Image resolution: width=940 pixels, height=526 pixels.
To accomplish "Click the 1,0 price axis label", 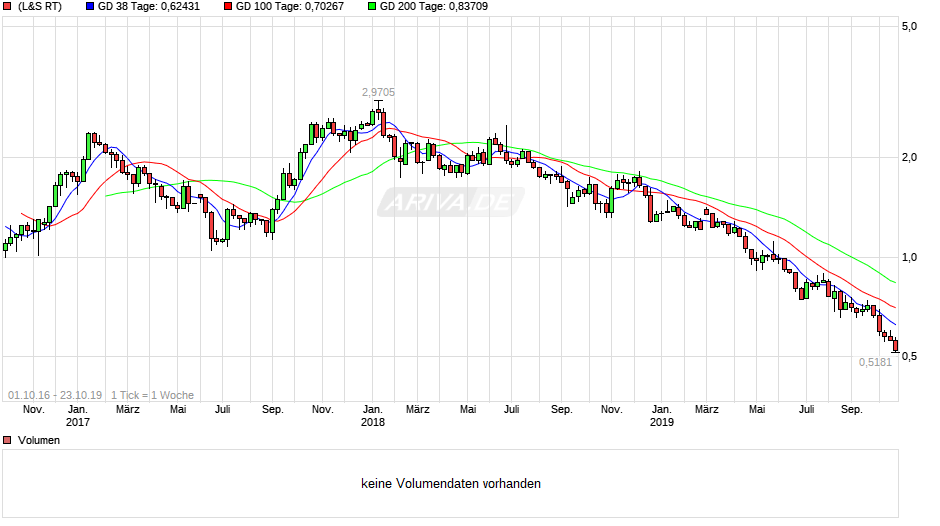I will click(x=909, y=257).
